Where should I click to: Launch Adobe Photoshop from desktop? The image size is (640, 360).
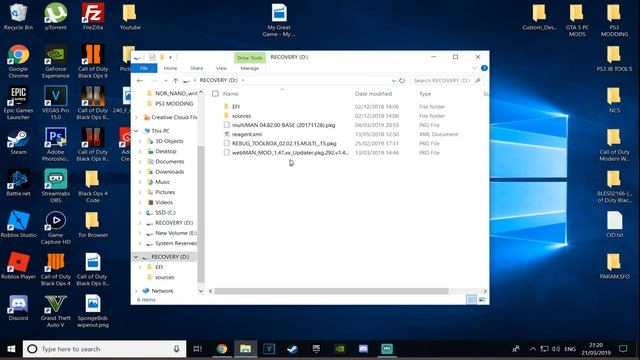pos(56,144)
